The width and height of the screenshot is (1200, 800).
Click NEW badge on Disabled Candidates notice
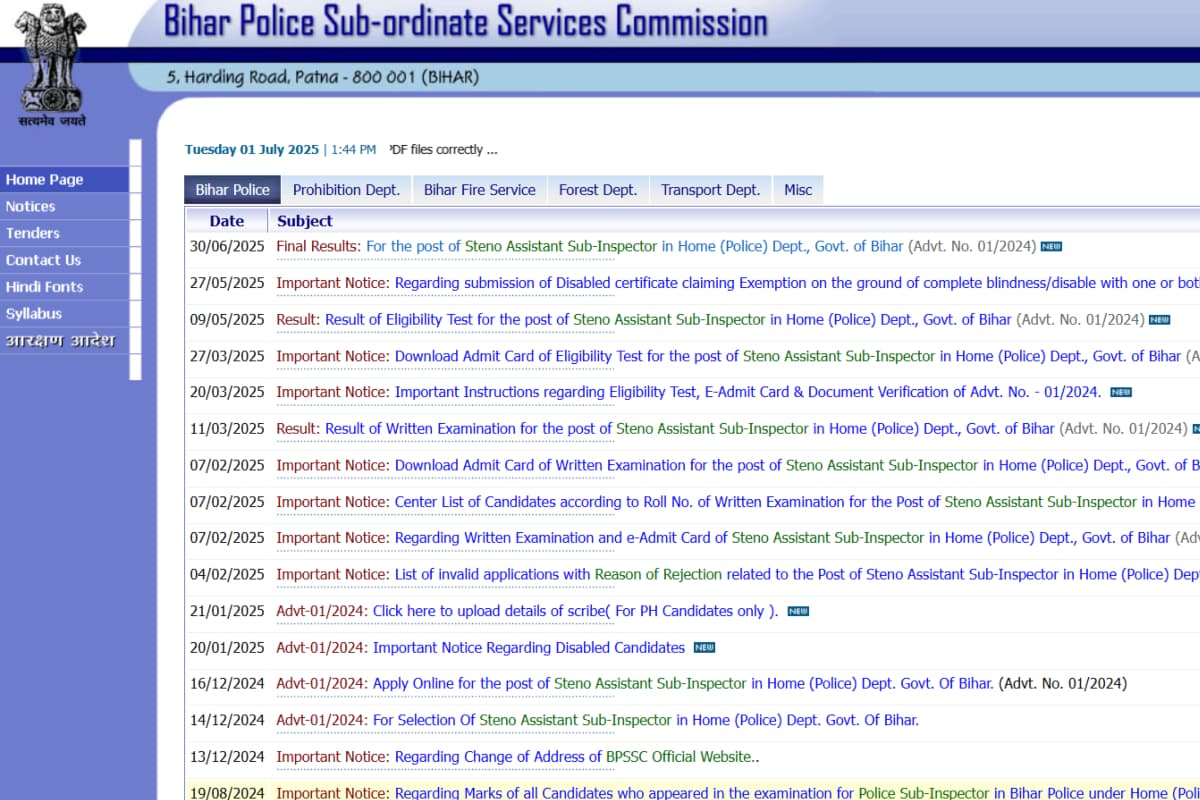coord(703,647)
